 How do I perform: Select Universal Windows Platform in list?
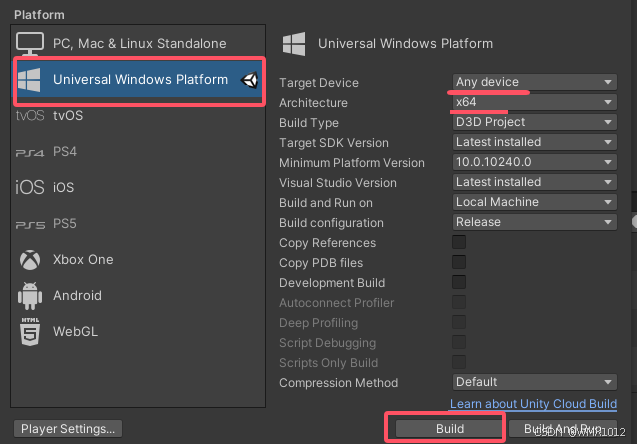click(x=138, y=80)
